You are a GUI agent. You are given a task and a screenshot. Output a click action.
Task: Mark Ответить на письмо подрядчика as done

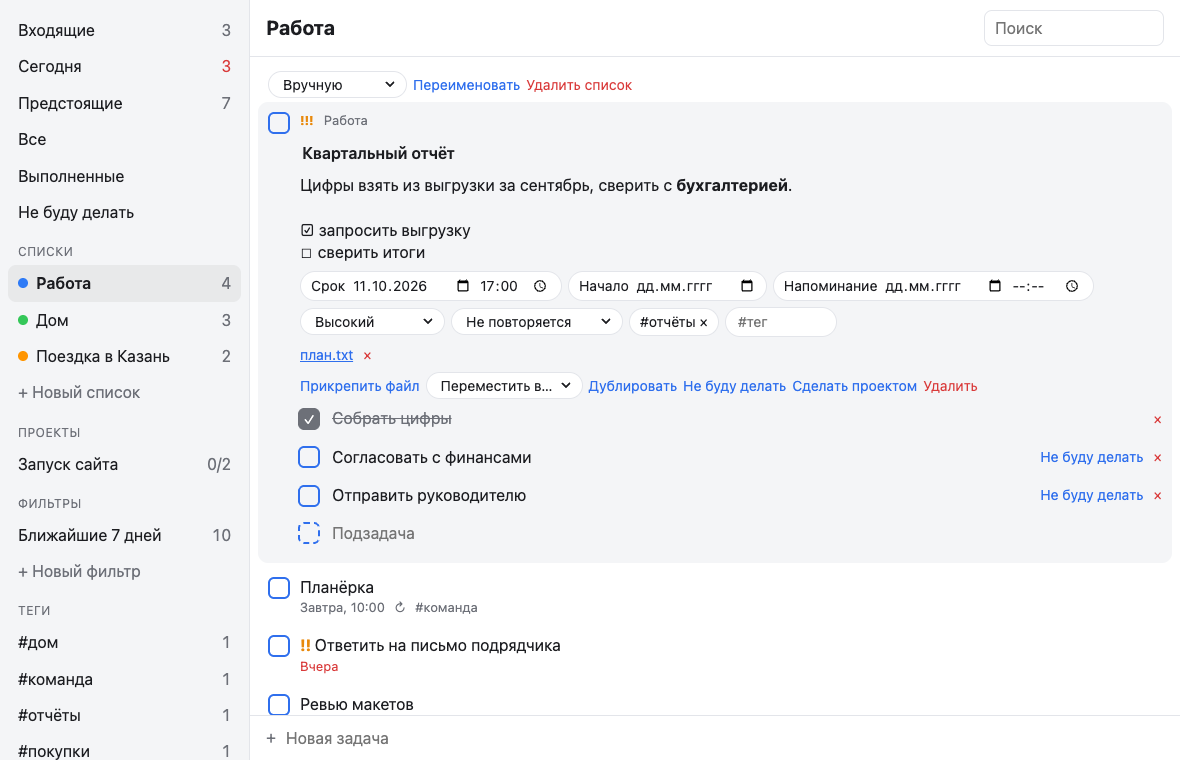(x=279, y=646)
